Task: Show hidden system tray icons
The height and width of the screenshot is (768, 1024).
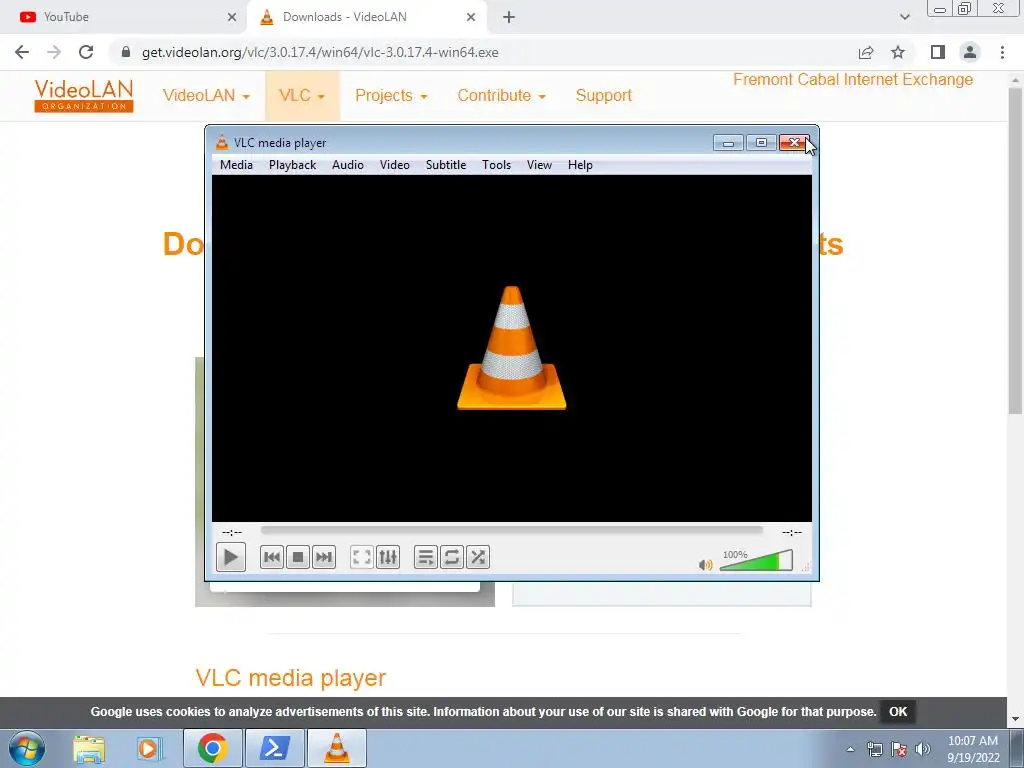Action: [850, 749]
